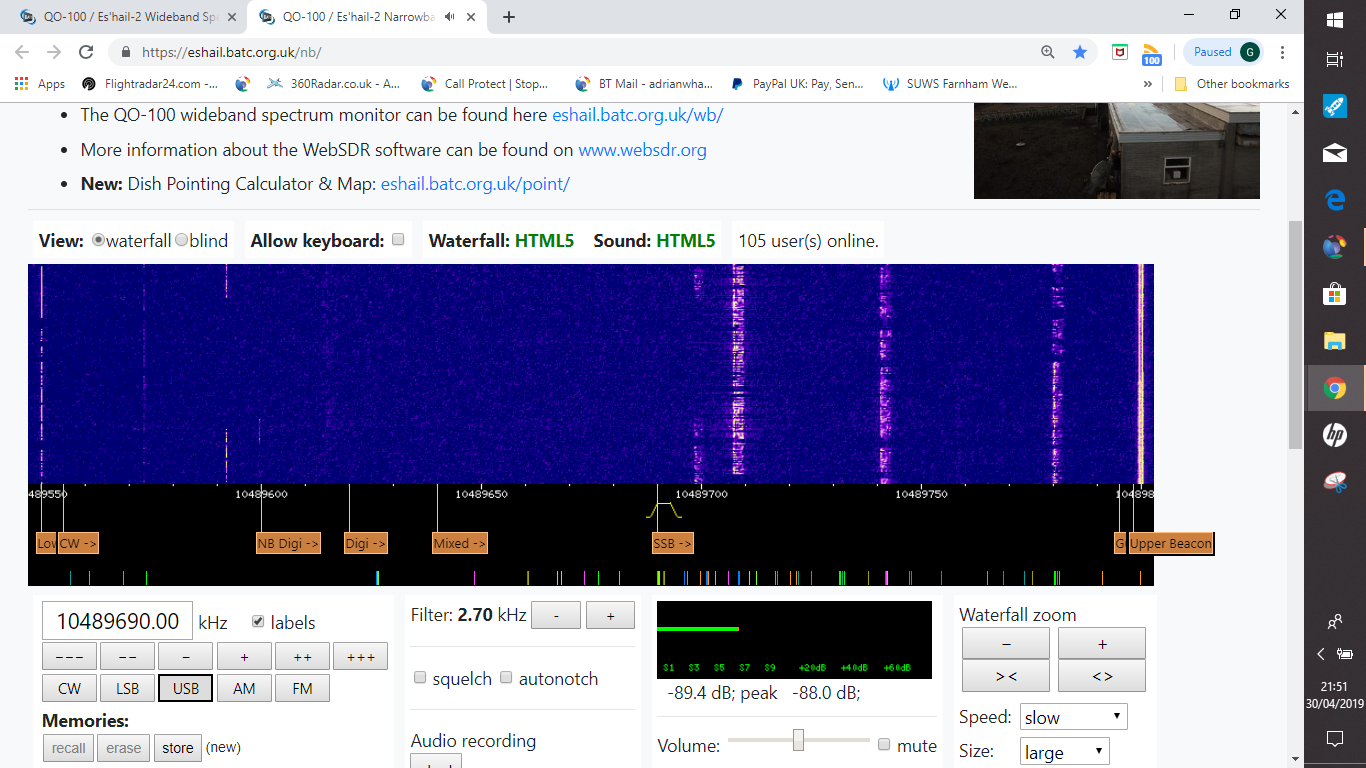Enable the autonotch checkbox
The image size is (1366, 768).
coord(506,678)
